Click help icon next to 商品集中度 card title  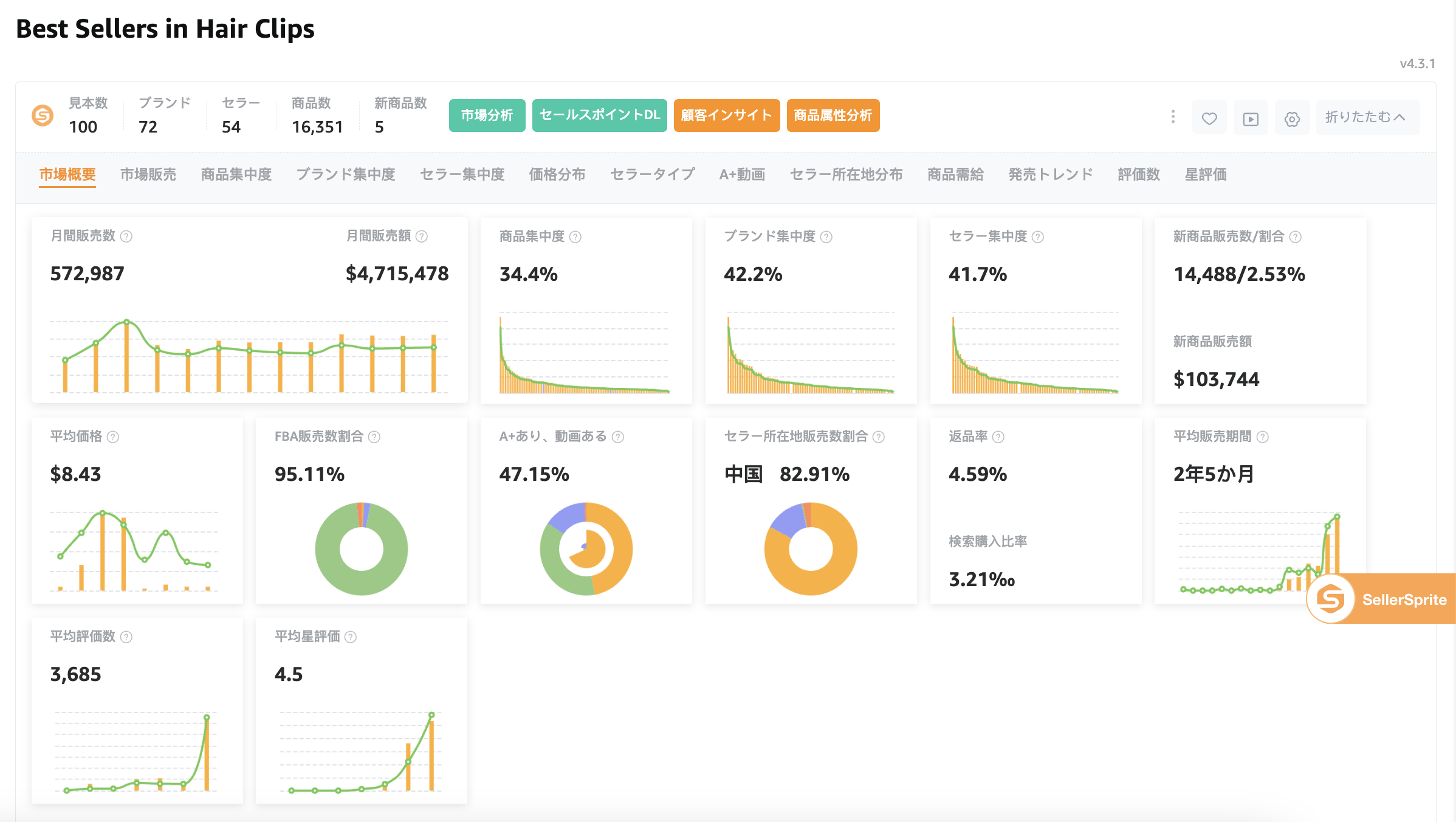point(575,237)
